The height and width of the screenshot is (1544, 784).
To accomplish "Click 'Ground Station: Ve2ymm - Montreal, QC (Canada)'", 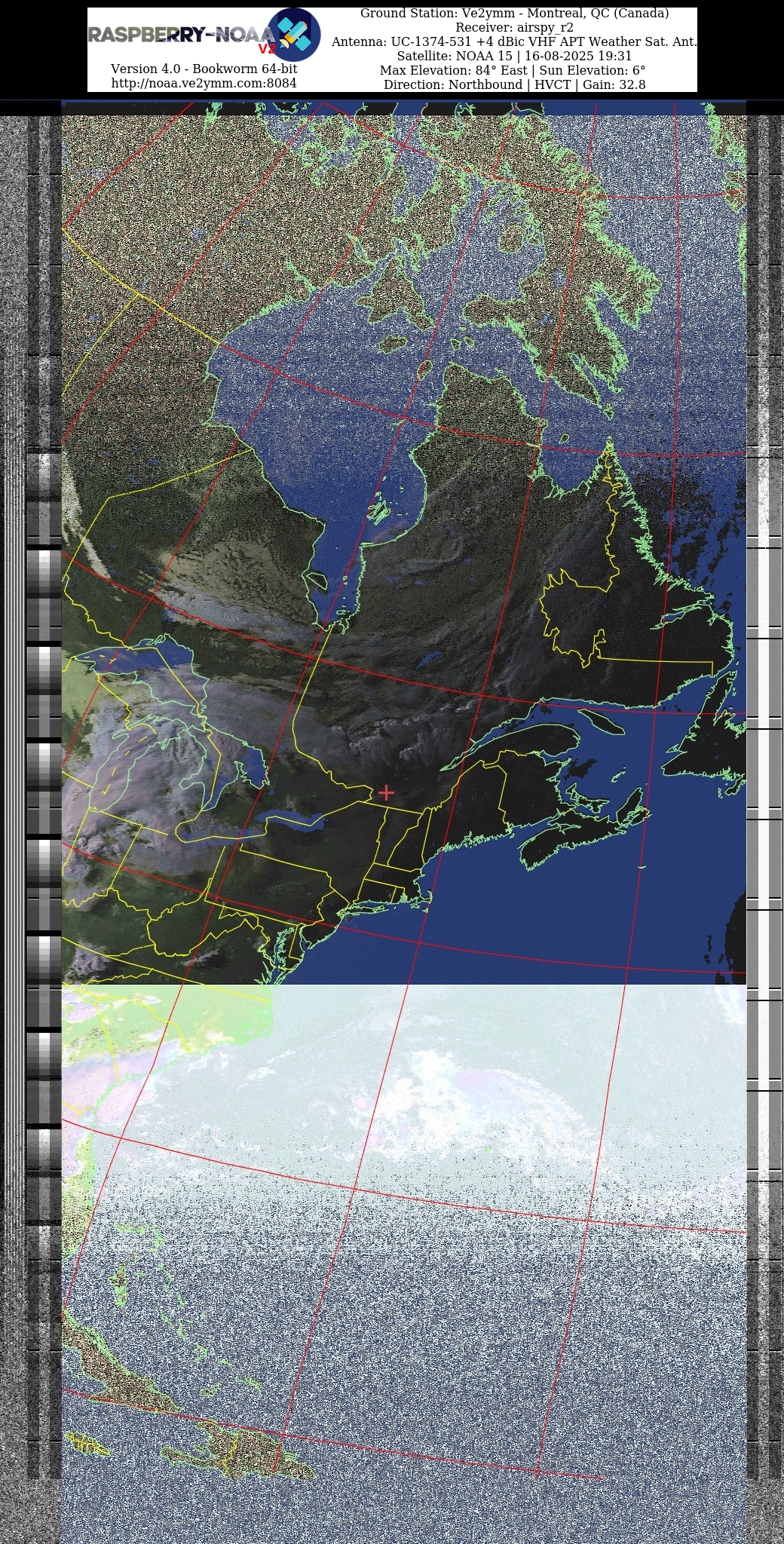I will [x=514, y=14].
